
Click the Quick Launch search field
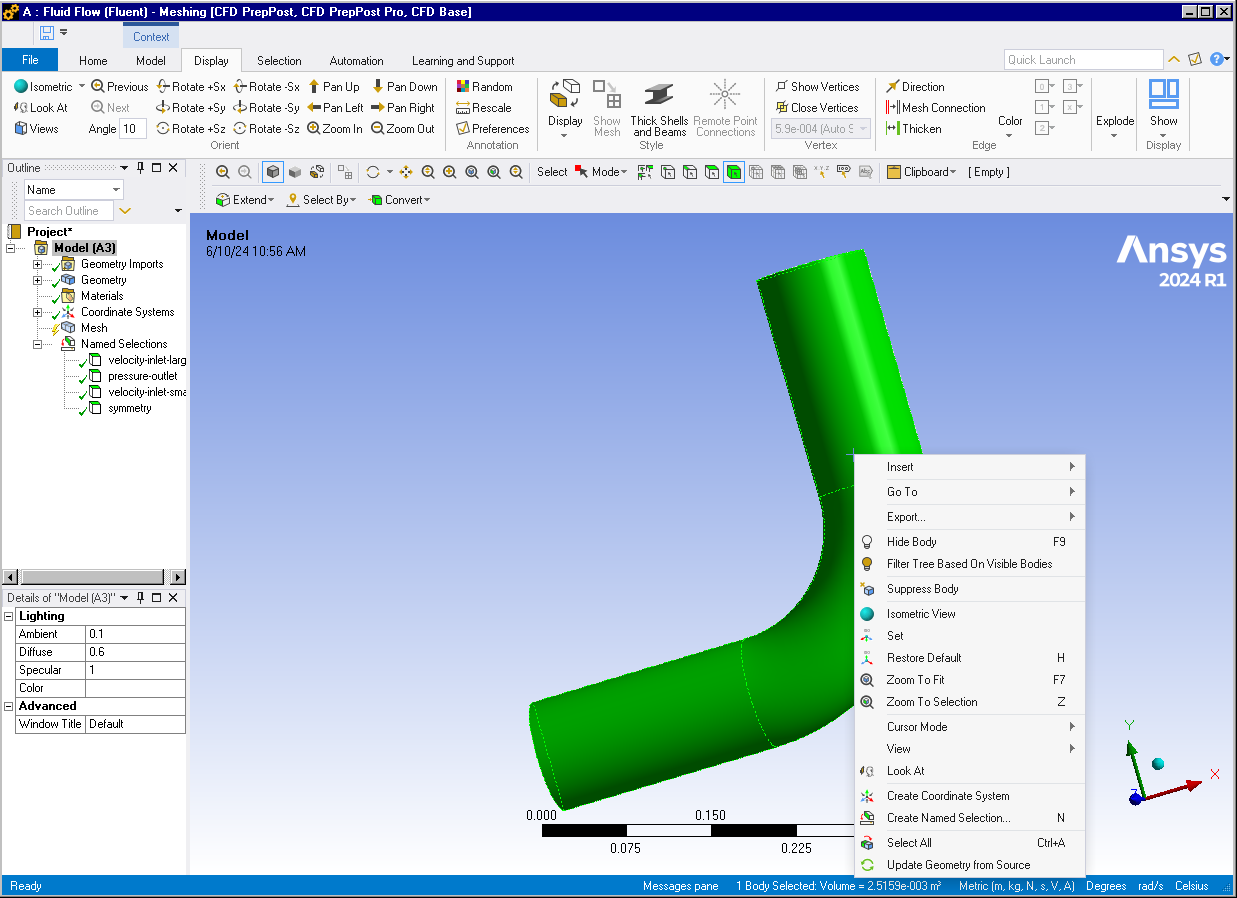pyautogui.click(x=1082, y=60)
